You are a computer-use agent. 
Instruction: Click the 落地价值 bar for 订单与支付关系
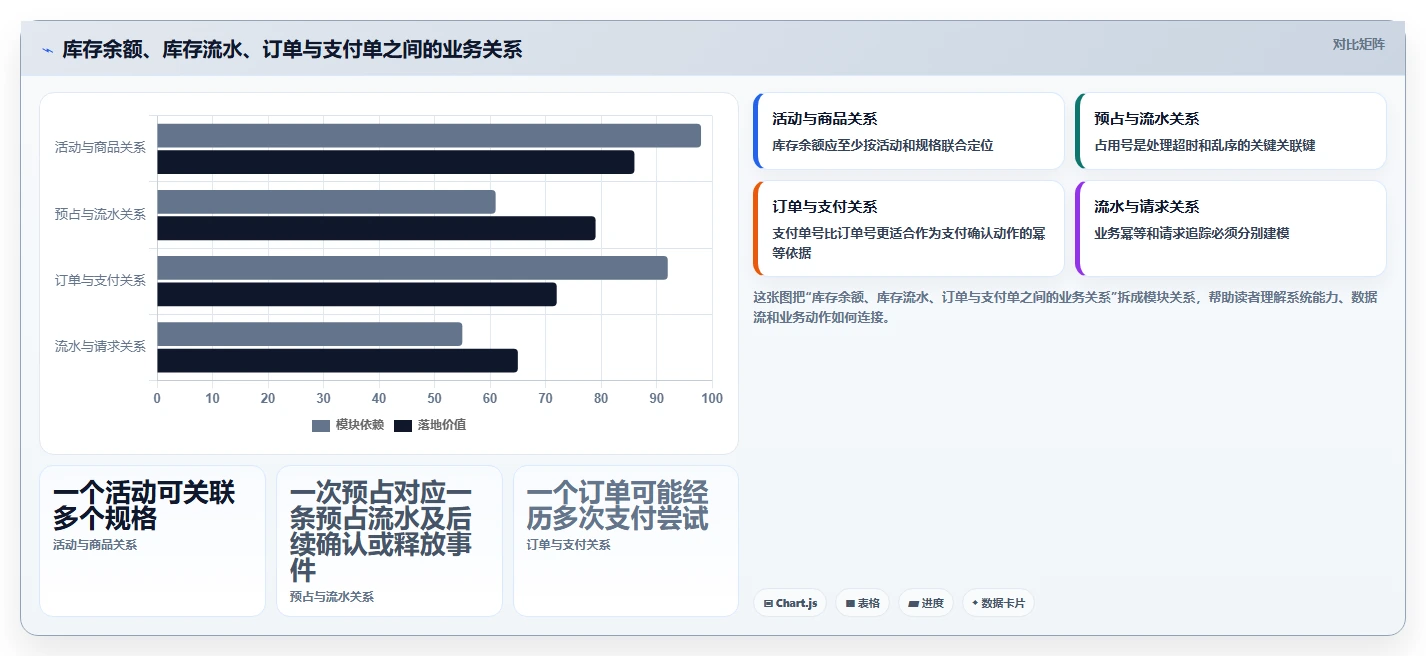tap(357, 294)
